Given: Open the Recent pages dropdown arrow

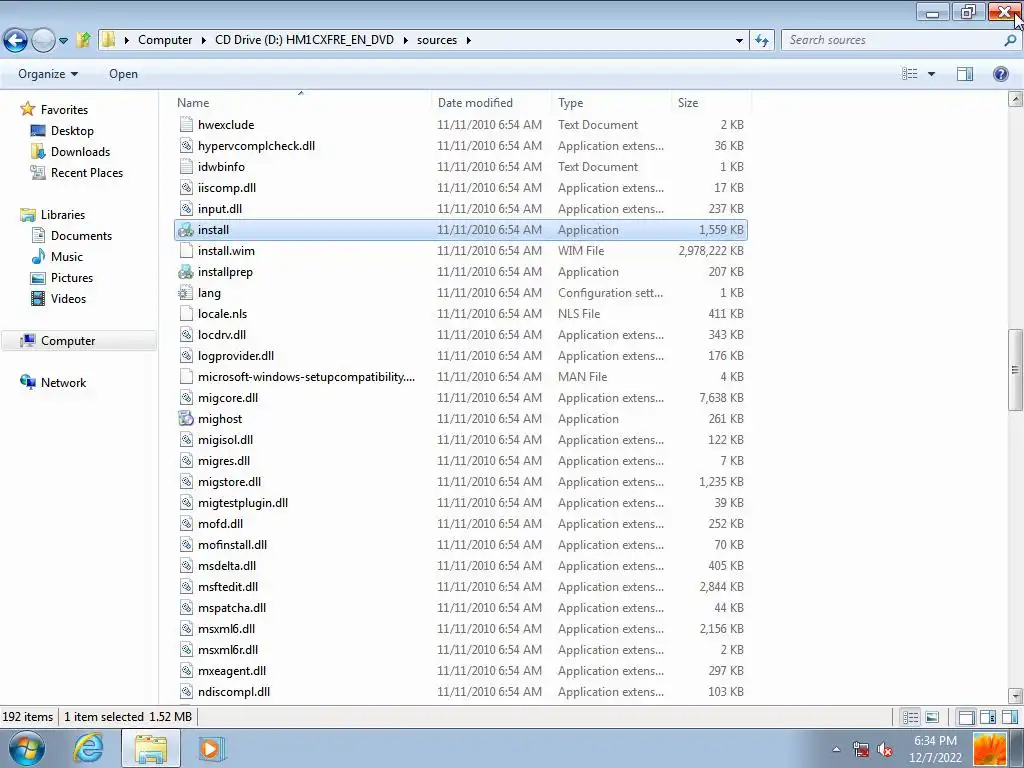Looking at the screenshot, I should pos(63,40).
